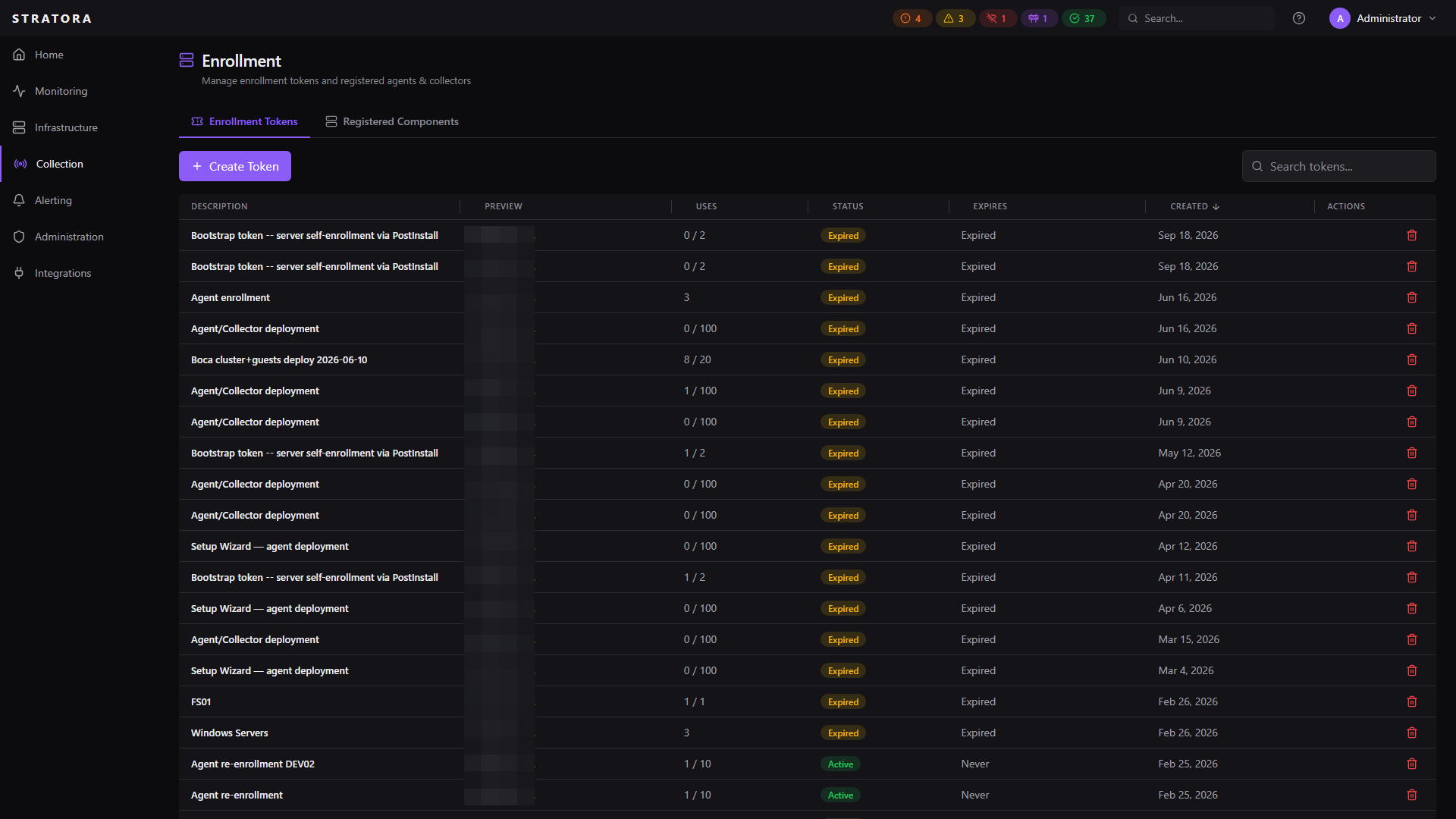1456x819 pixels.
Task: Click the Windows Servers token description
Action: click(x=229, y=733)
